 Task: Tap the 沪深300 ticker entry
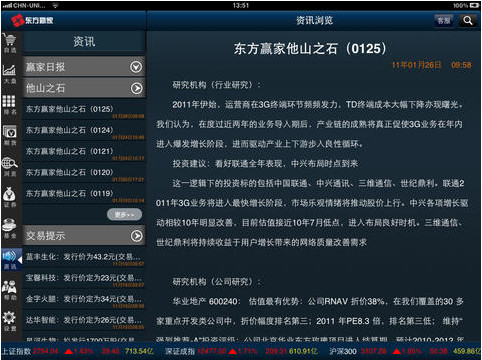pyautogui.click(x=405, y=351)
